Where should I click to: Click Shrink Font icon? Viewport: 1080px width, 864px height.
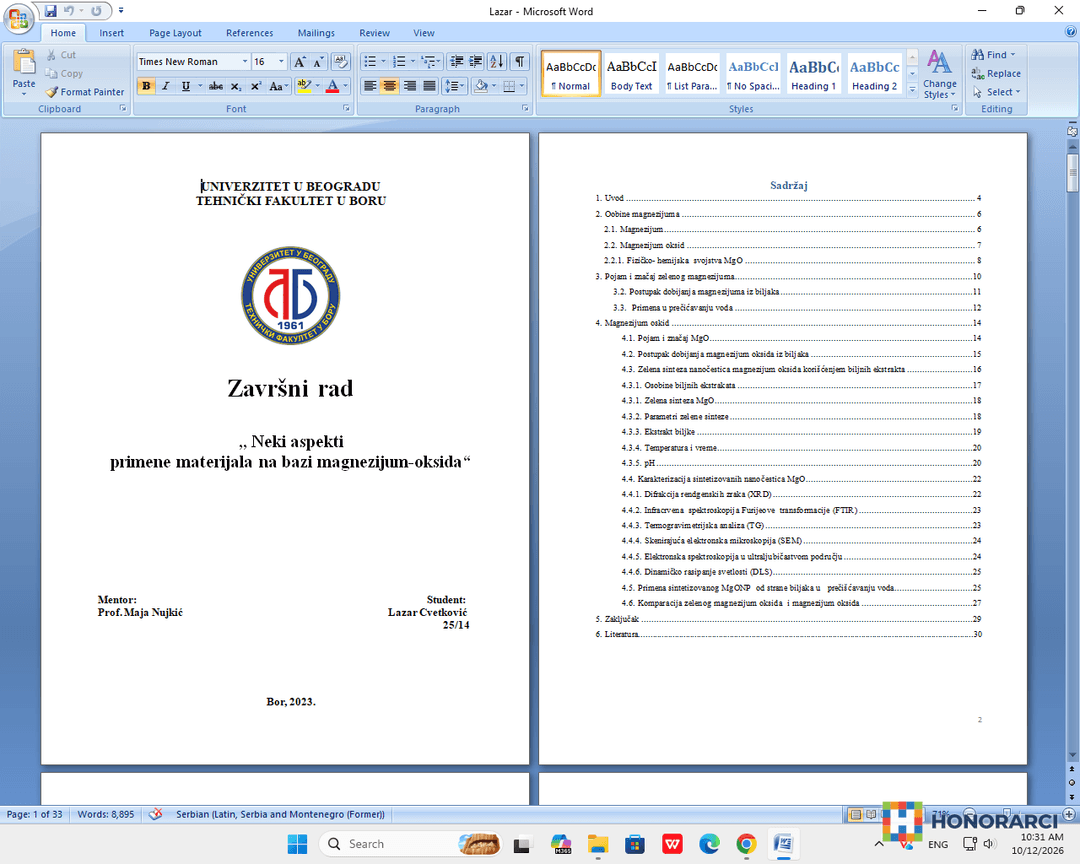(318, 62)
